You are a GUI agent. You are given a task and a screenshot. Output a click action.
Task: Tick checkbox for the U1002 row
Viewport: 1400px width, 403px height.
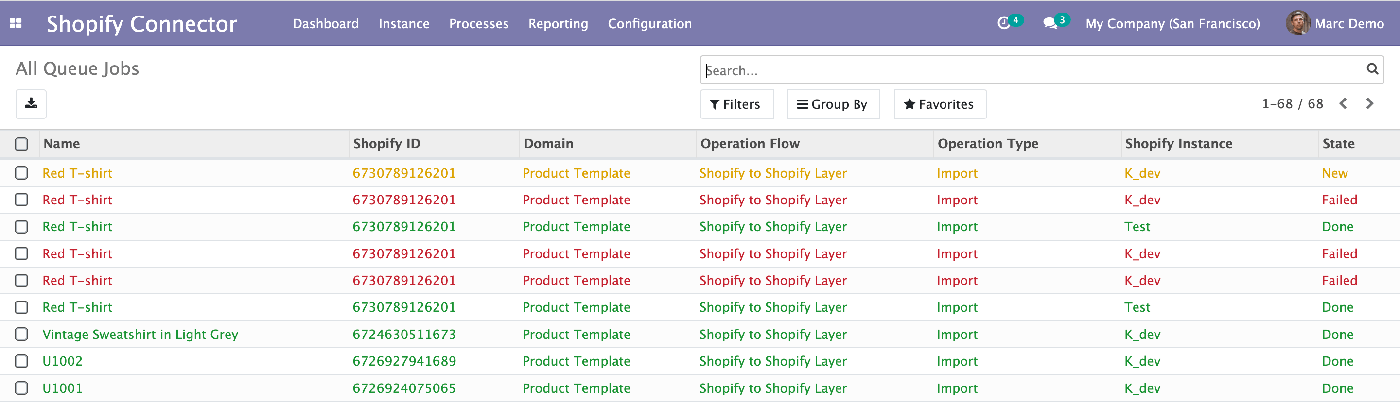pos(21,362)
